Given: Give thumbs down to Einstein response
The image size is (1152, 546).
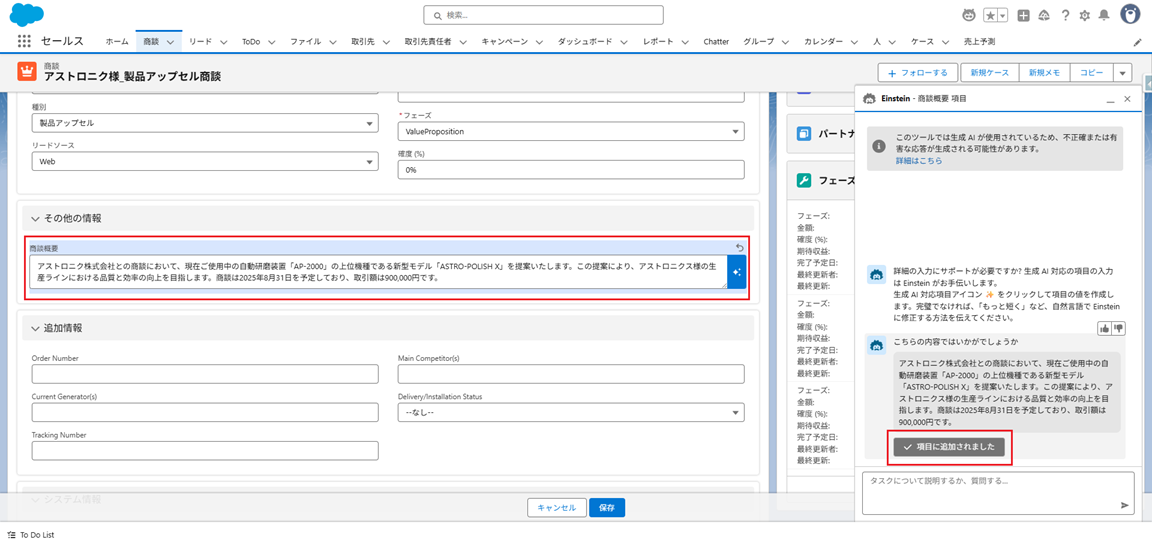Looking at the screenshot, I should click(1118, 328).
